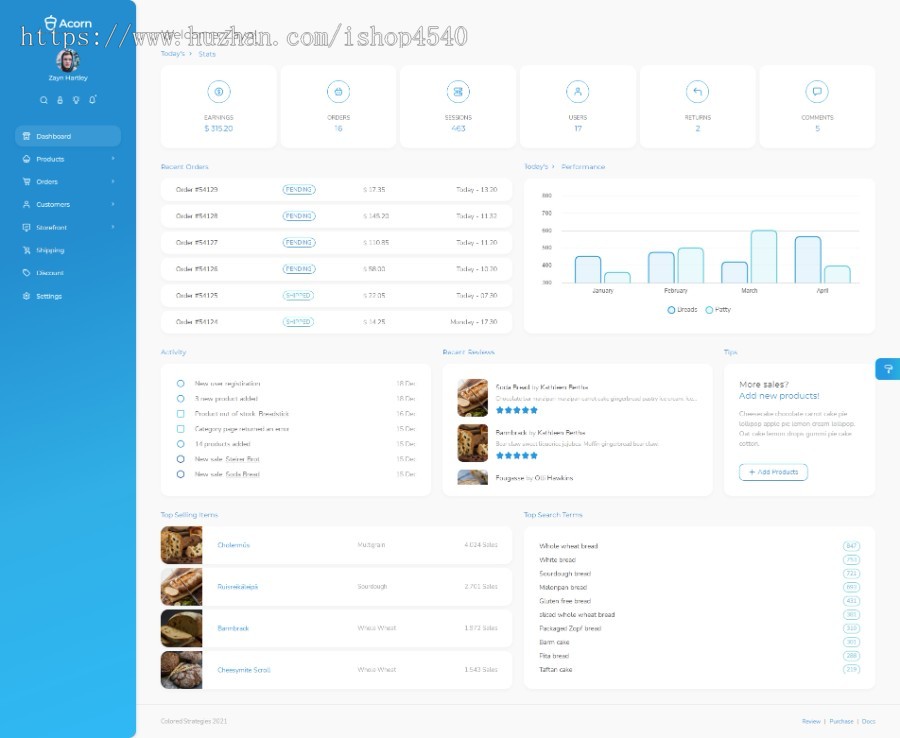
Task: Click Soda Bread five-star rating
Action: pyautogui.click(x=517, y=410)
